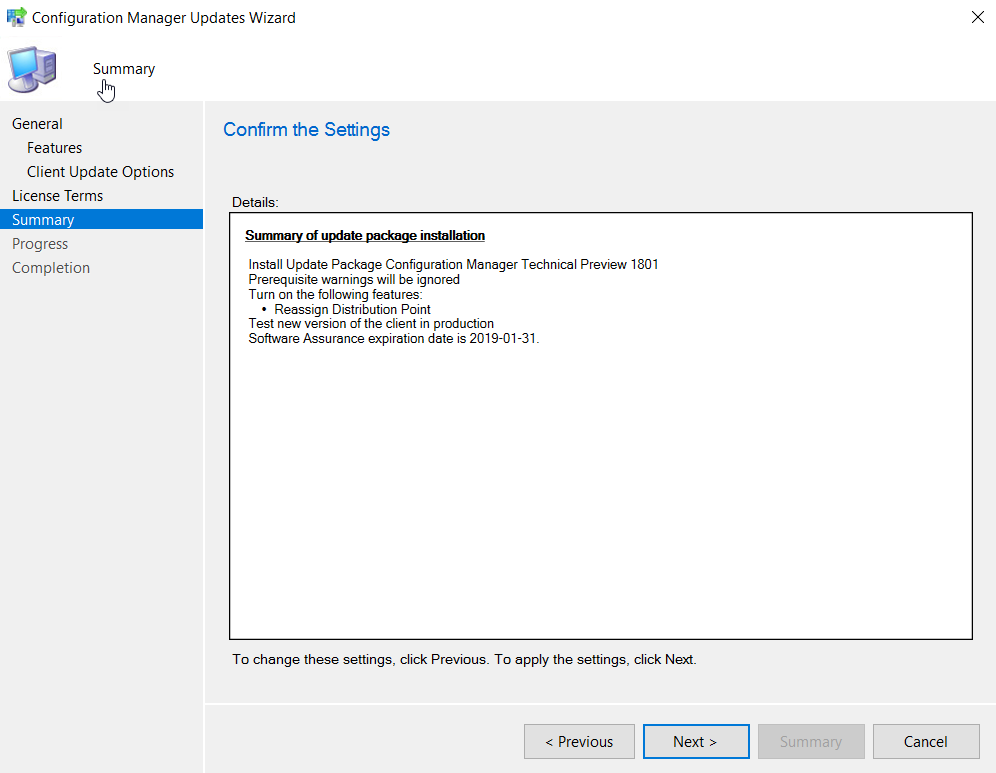Click 'Turn on the following features' line
Screen dimensions: 996x773
(x=335, y=294)
